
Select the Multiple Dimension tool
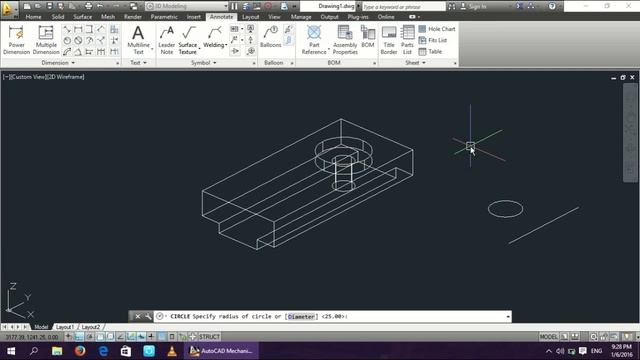tap(46, 40)
